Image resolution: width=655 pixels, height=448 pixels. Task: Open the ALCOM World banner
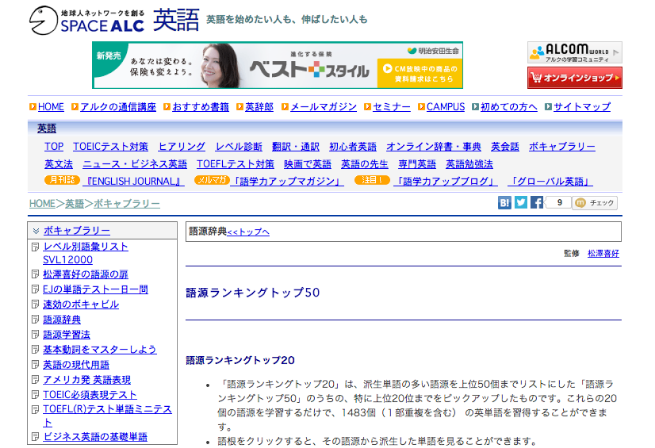point(574,52)
